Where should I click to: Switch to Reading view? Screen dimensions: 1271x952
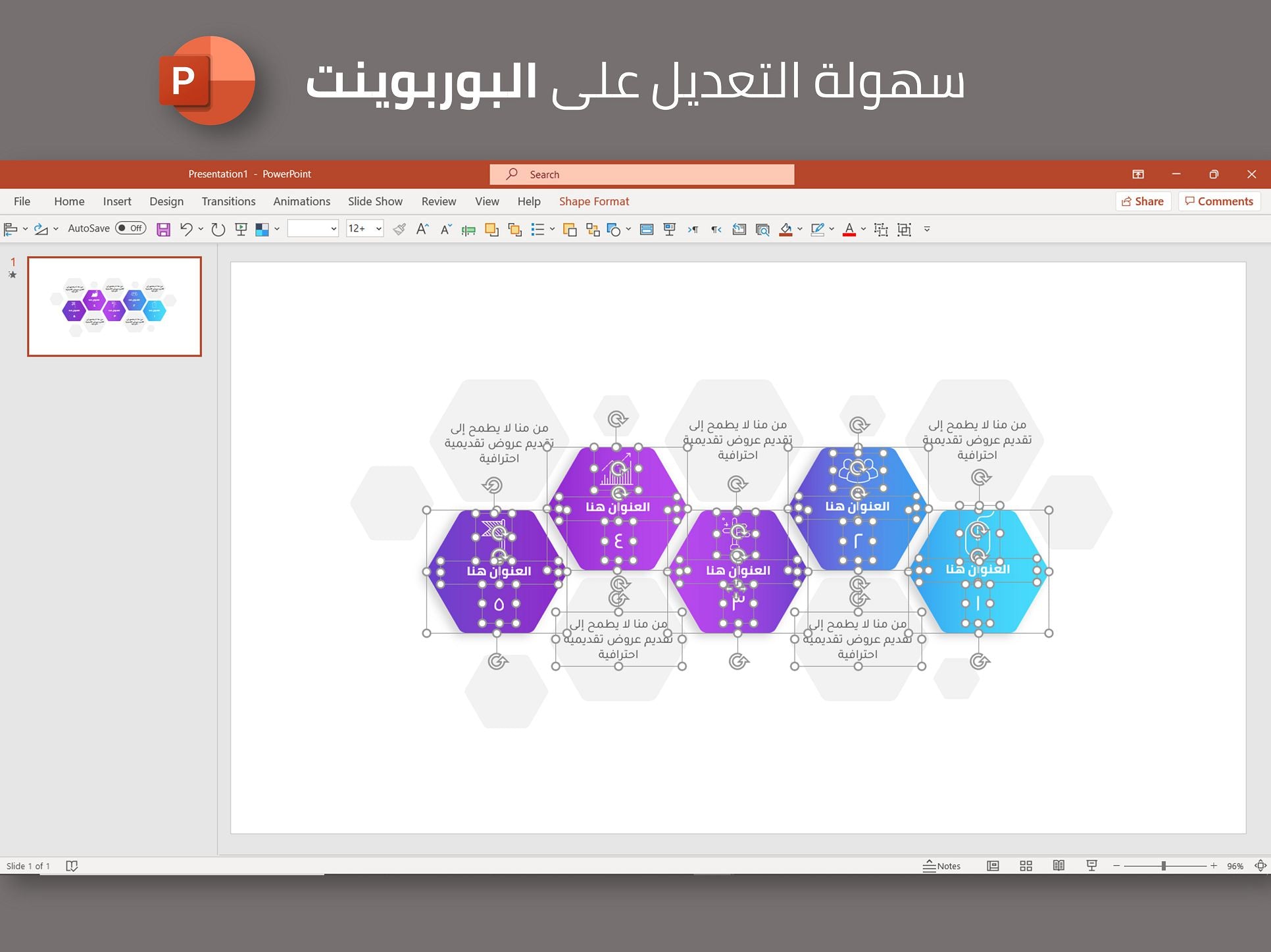point(1059,866)
